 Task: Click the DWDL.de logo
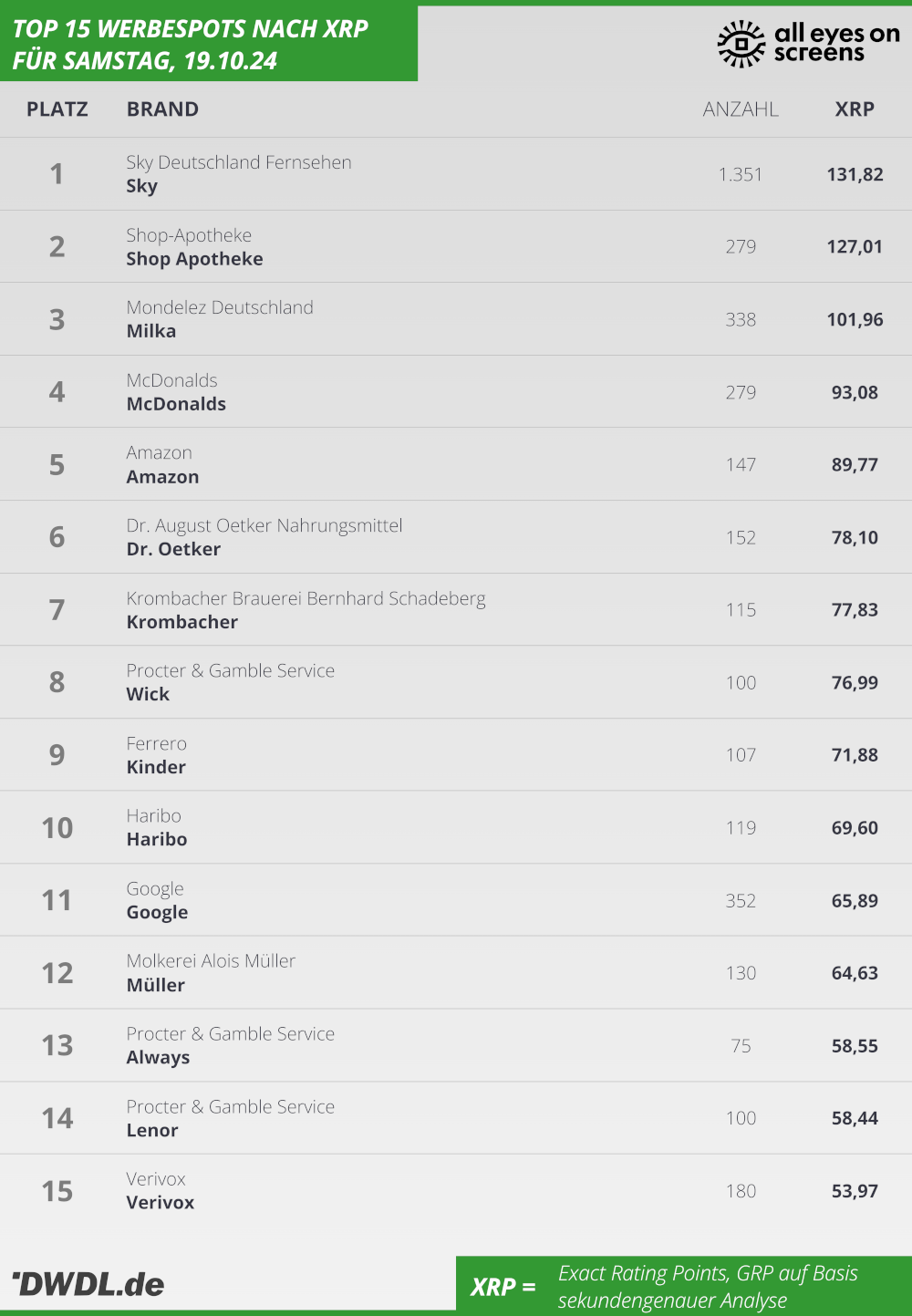pyautogui.click(x=88, y=1284)
